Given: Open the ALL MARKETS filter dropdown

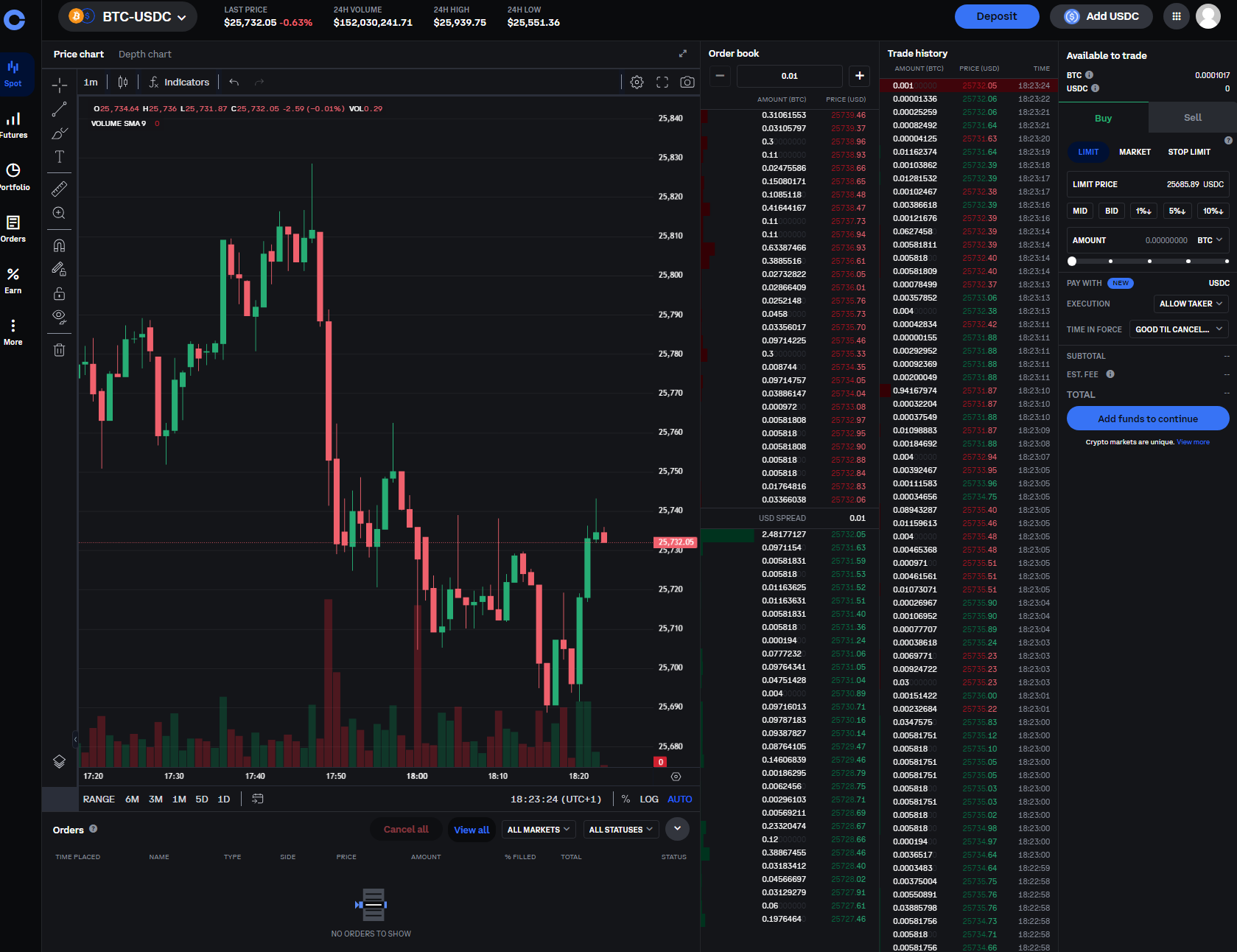Looking at the screenshot, I should click(x=538, y=829).
